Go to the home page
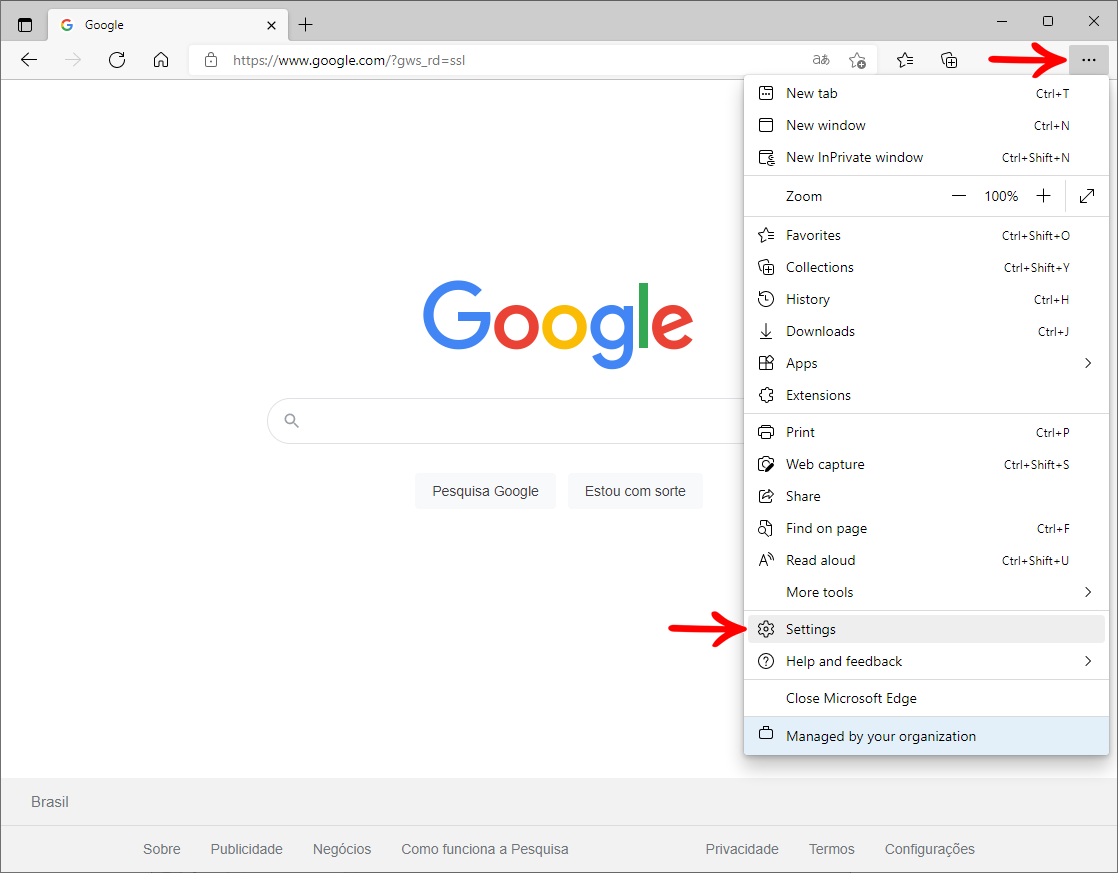Image resolution: width=1118 pixels, height=873 pixels. [x=161, y=60]
